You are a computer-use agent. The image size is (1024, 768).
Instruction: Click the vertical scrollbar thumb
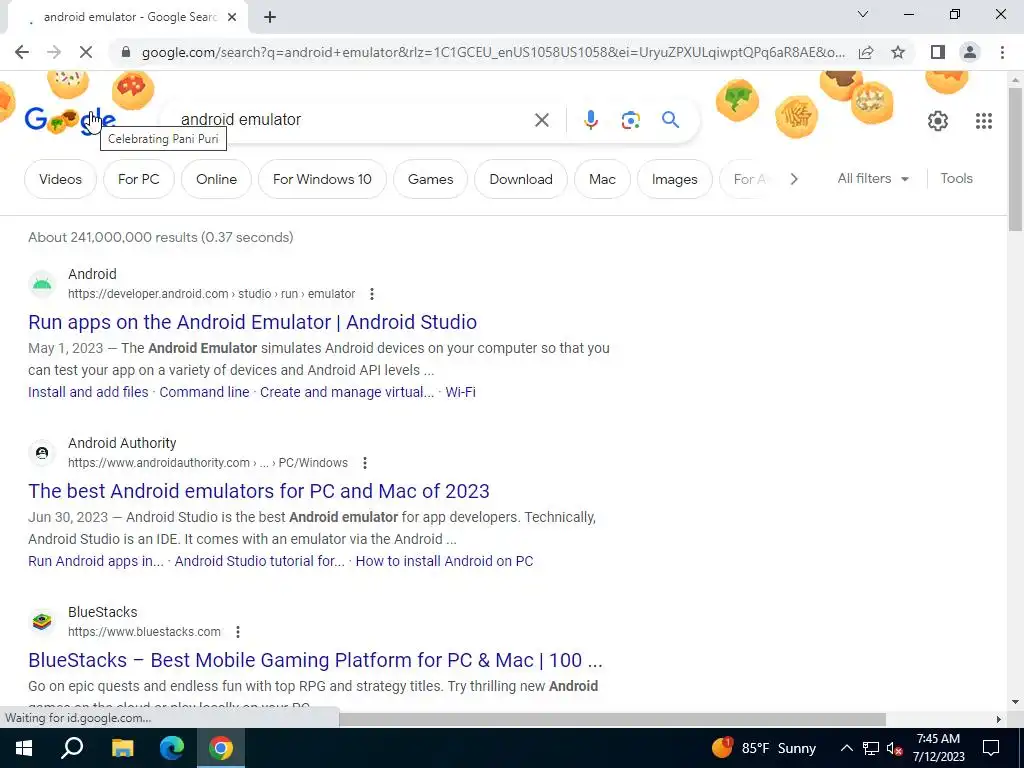coord(1014,159)
